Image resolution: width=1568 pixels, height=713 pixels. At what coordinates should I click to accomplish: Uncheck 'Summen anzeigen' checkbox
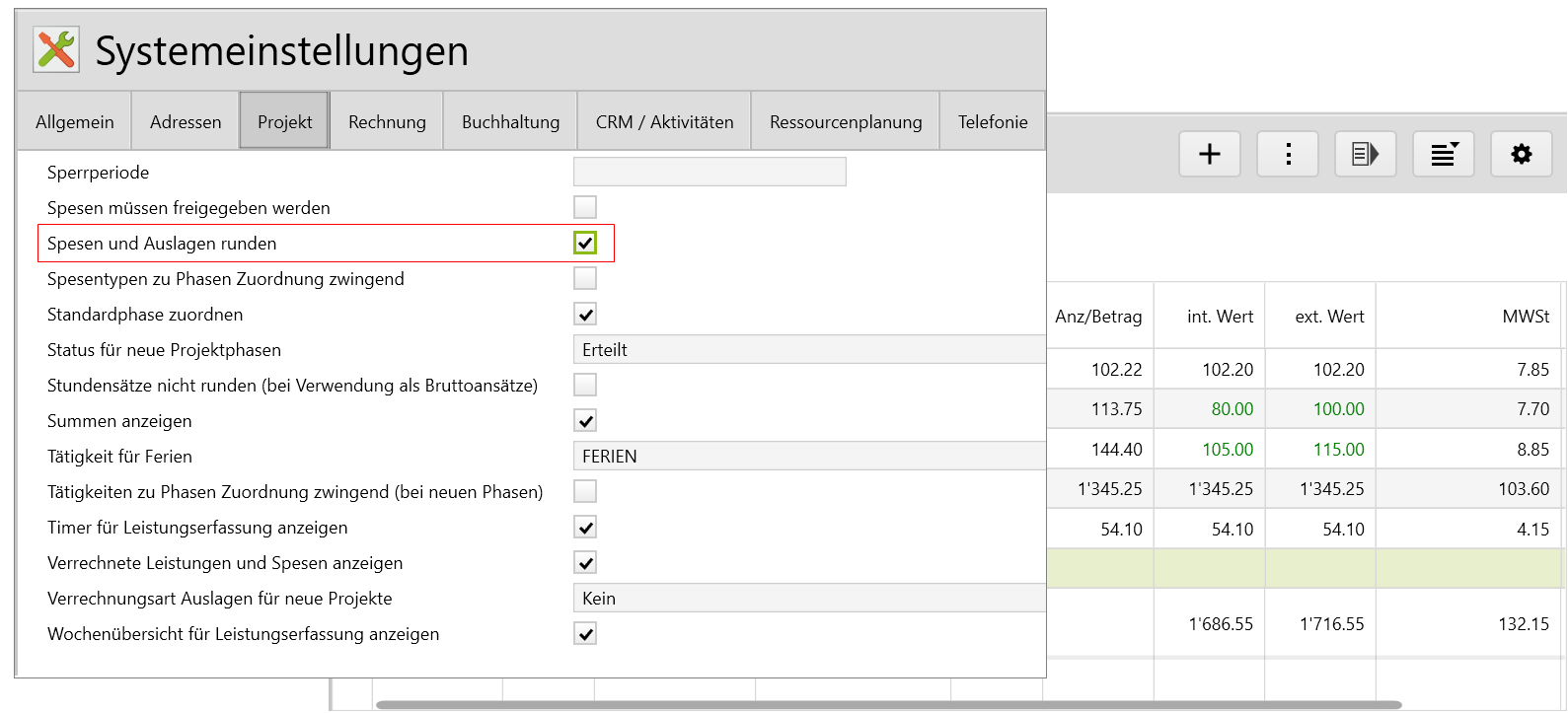point(585,421)
